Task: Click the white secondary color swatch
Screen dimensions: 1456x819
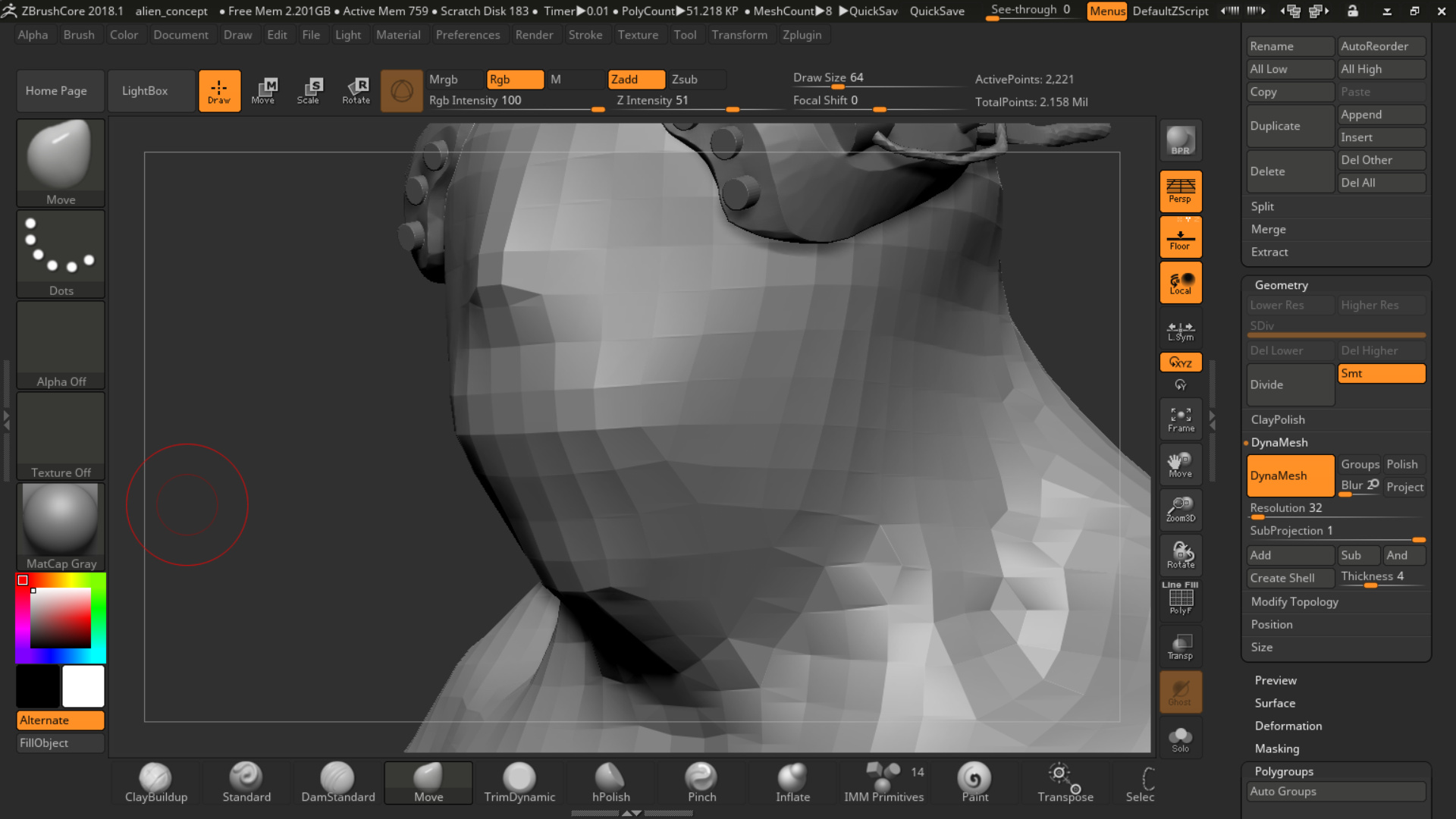Action: click(83, 686)
